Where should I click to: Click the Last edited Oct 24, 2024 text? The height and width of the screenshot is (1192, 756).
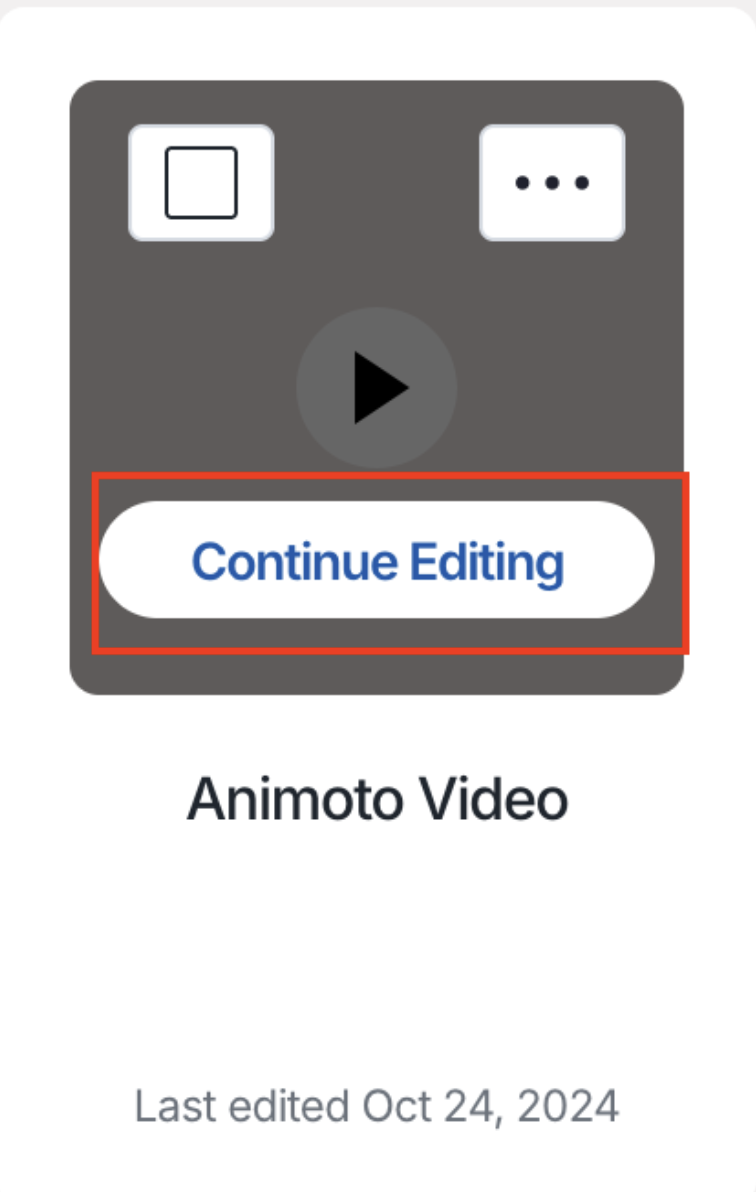(x=376, y=1105)
